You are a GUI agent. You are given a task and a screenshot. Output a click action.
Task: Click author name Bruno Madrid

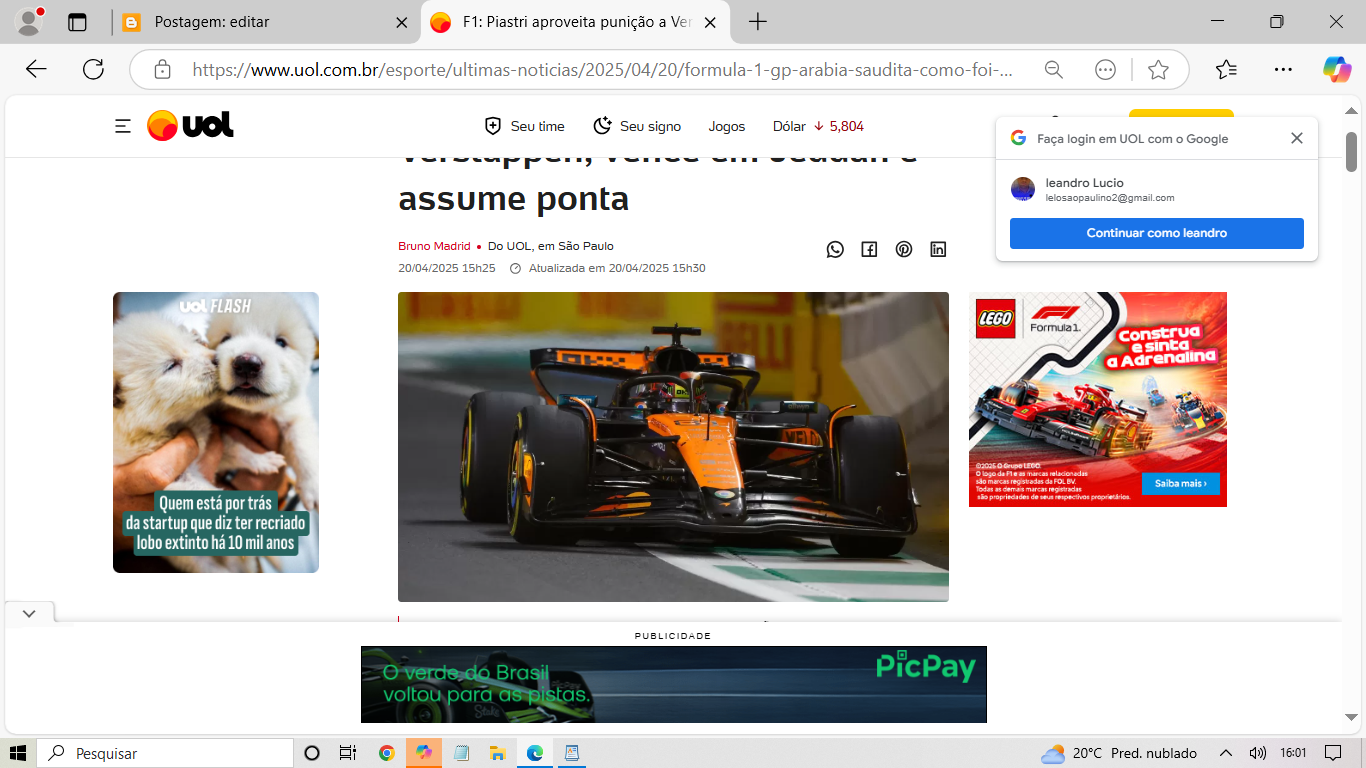[x=434, y=246]
